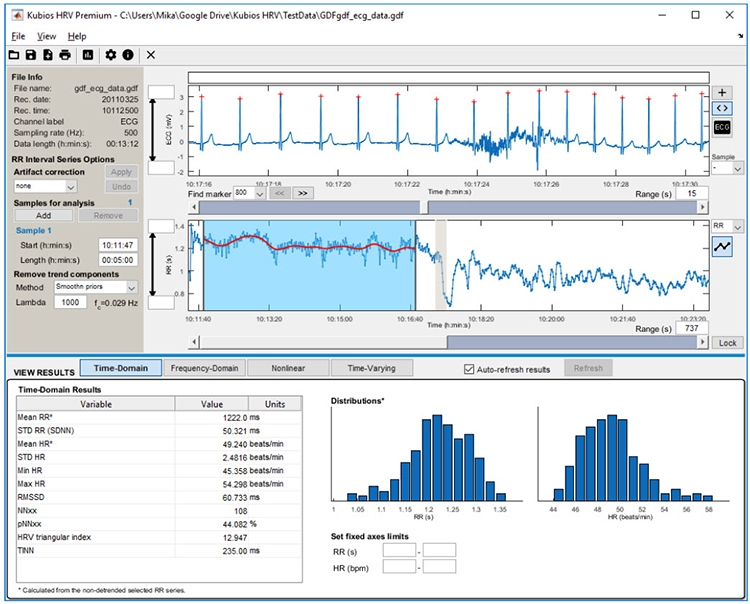The height and width of the screenshot is (604, 750).
Task: Click the close file X icon in toolbar
Action: (x=151, y=54)
